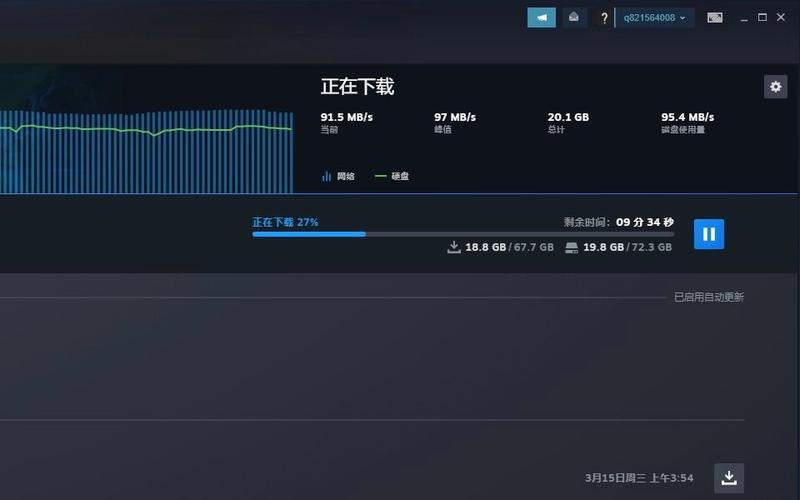This screenshot has width=800, height=500.
Task: Pause the current download
Action: click(x=708, y=234)
